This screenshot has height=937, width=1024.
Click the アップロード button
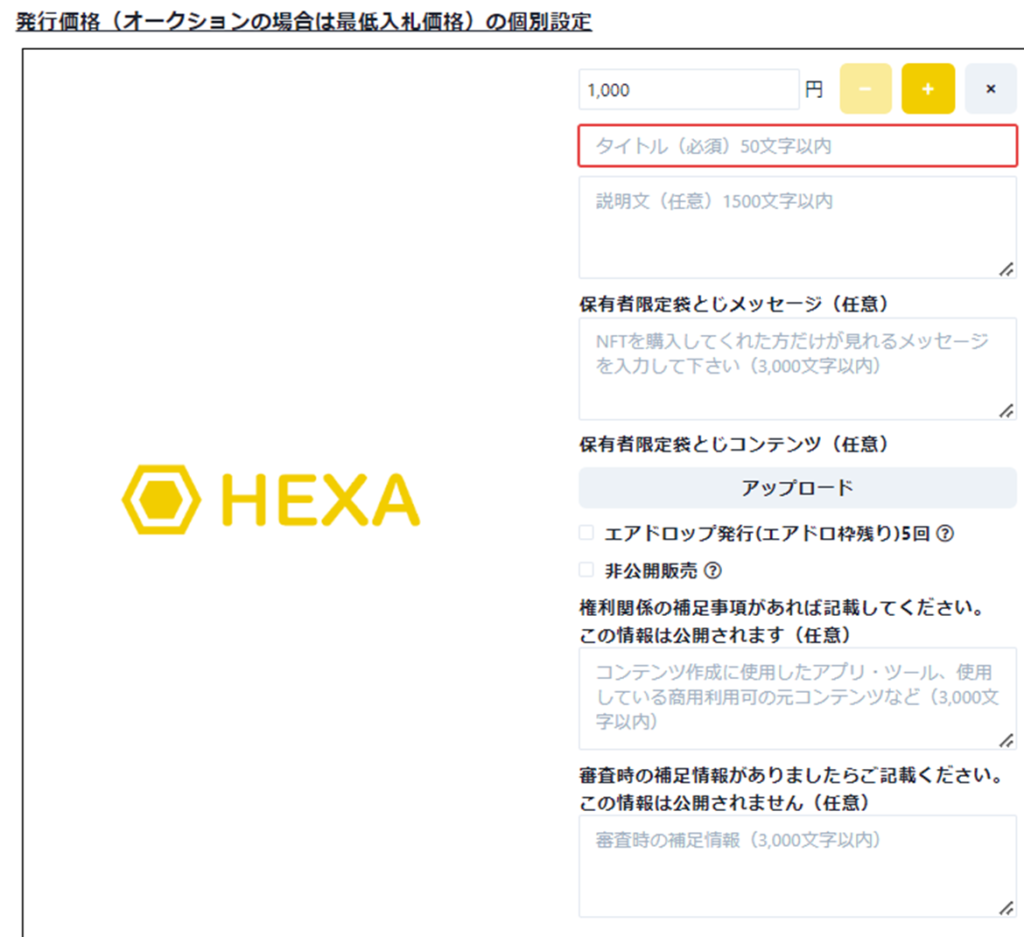click(797, 488)
